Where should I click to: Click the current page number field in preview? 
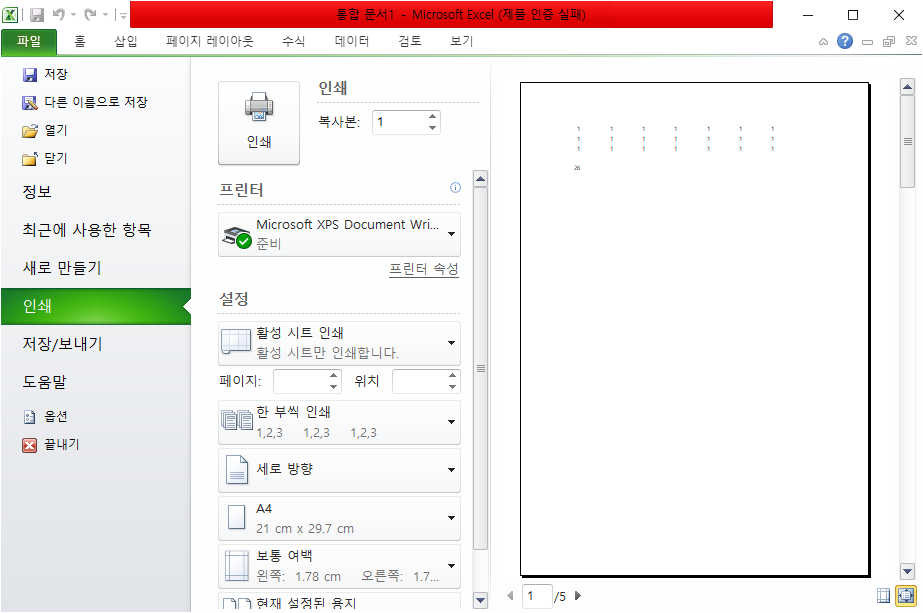point(537,597)
